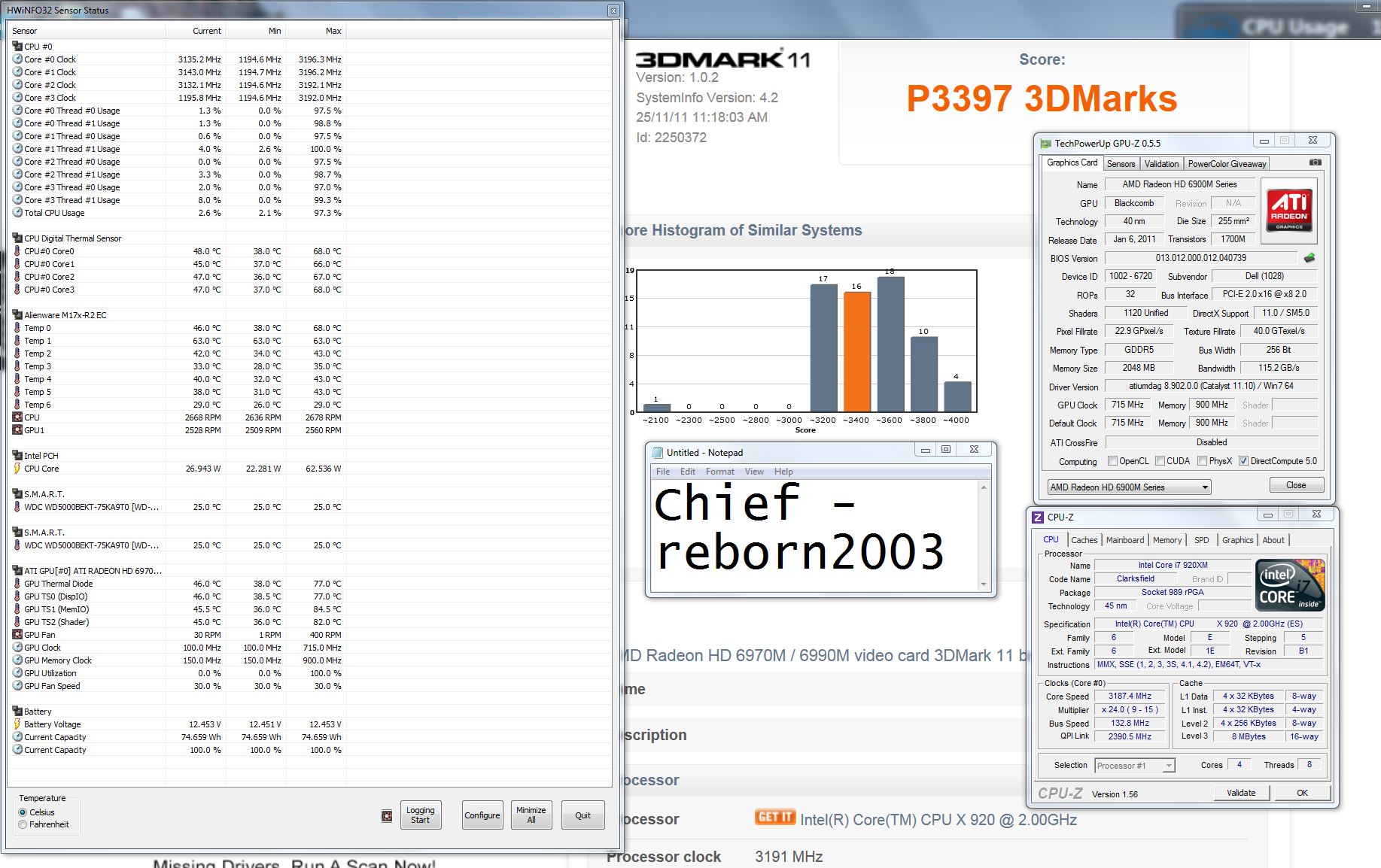Click the GPU Thermal Diode thermometer icon
The height and width of the screenshot is (868, 1381).
click(x=17, y=583)
